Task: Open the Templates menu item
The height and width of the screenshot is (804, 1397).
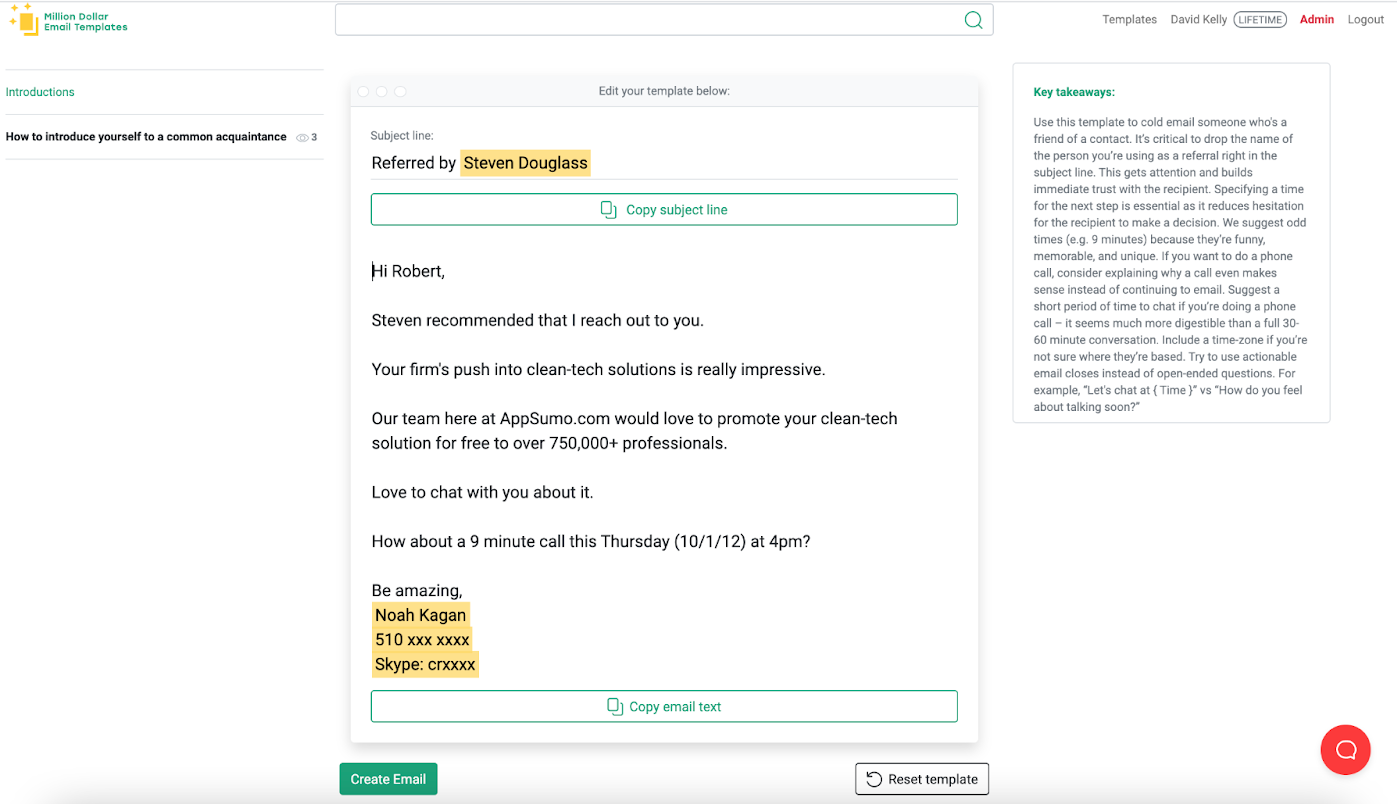Action: 1129,20
